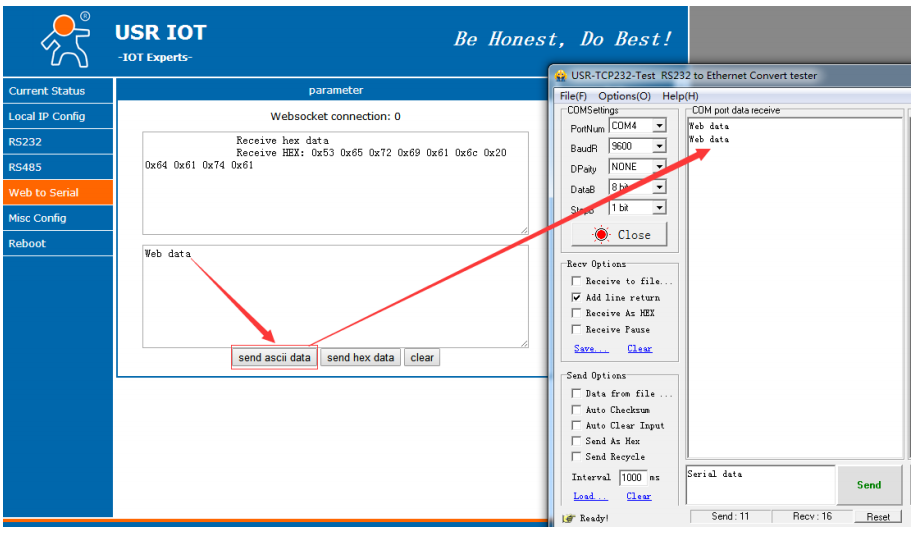Screen dimensions: 915x533
Task: Click the Ready status icon
Action: point(568,518)
